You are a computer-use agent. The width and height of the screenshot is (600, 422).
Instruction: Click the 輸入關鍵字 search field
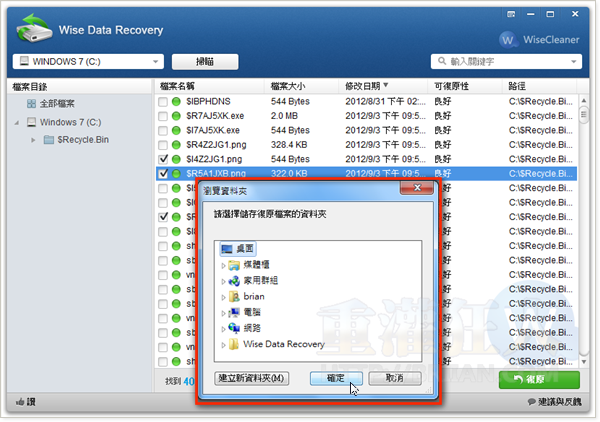[505, 61]
